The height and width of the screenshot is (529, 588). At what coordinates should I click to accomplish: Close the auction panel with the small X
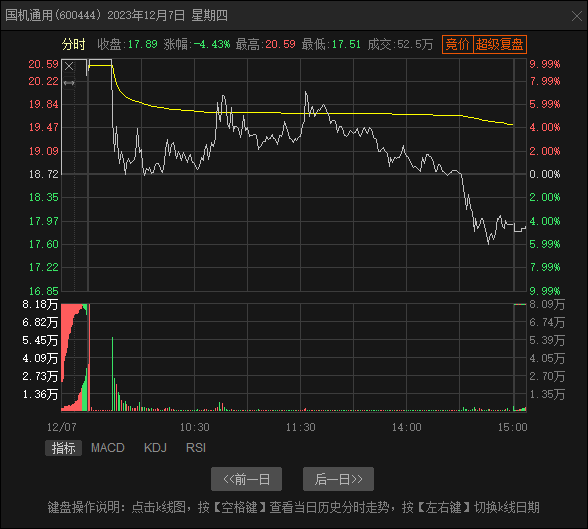pos(69,67)
